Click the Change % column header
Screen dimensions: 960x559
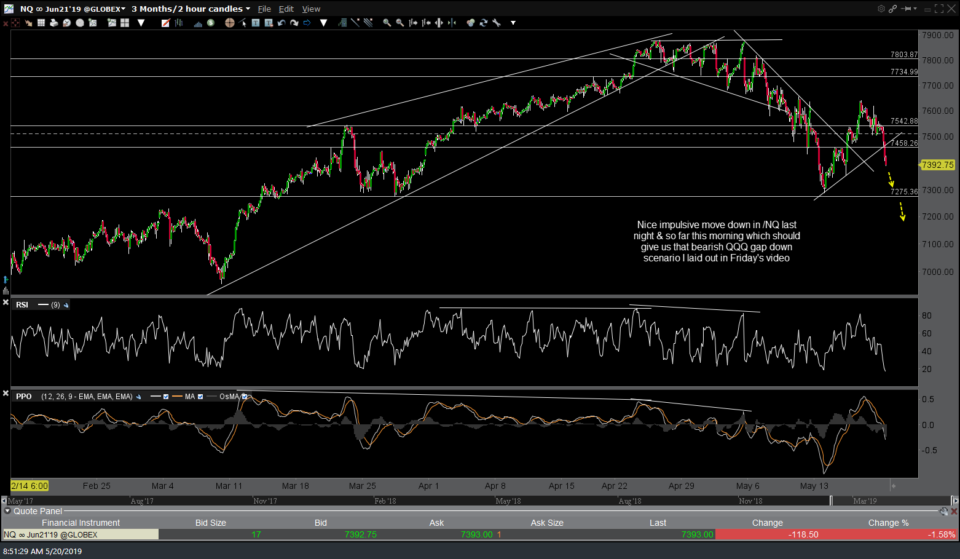click(x=888, y=522)
